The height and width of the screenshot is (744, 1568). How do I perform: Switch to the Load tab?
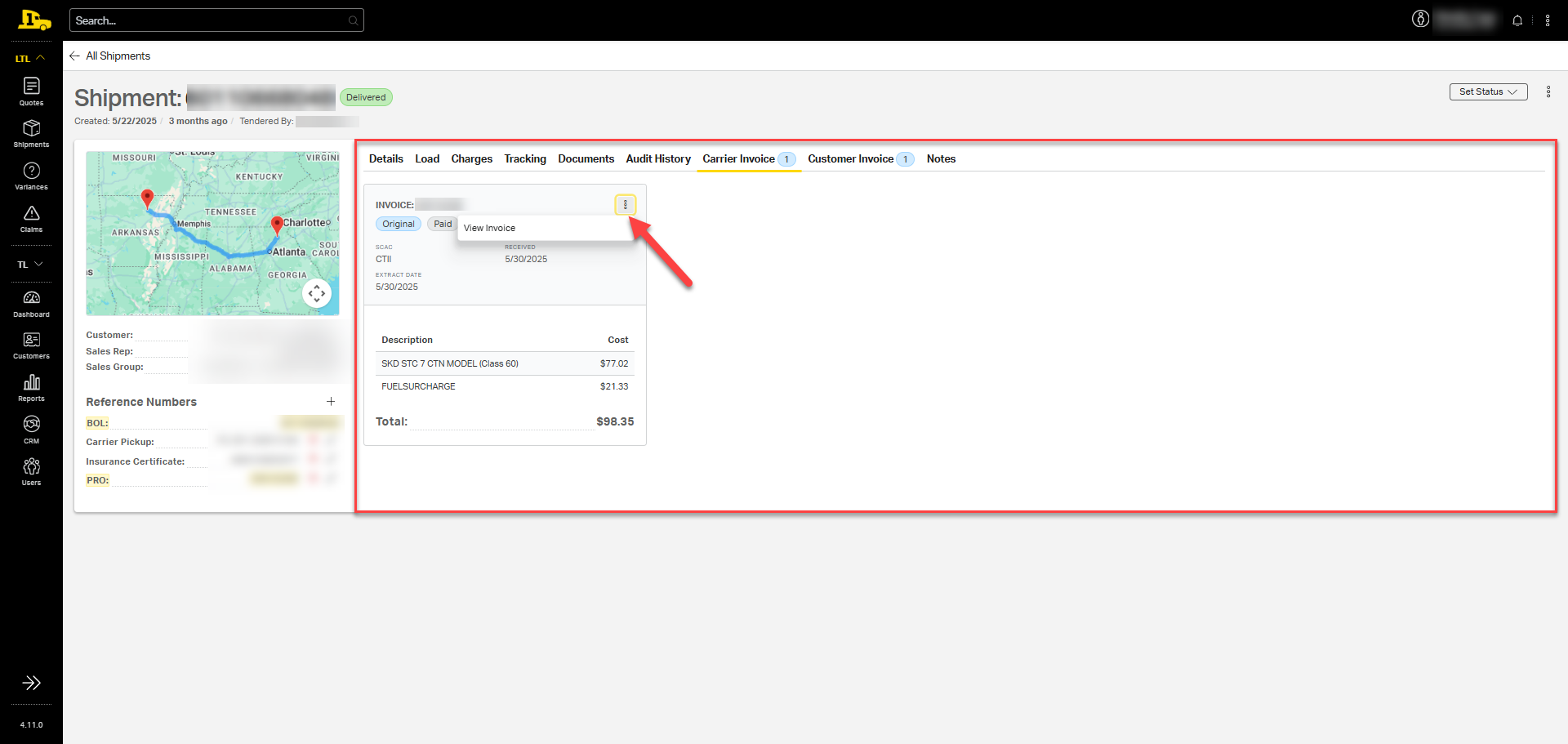[427, 158]
